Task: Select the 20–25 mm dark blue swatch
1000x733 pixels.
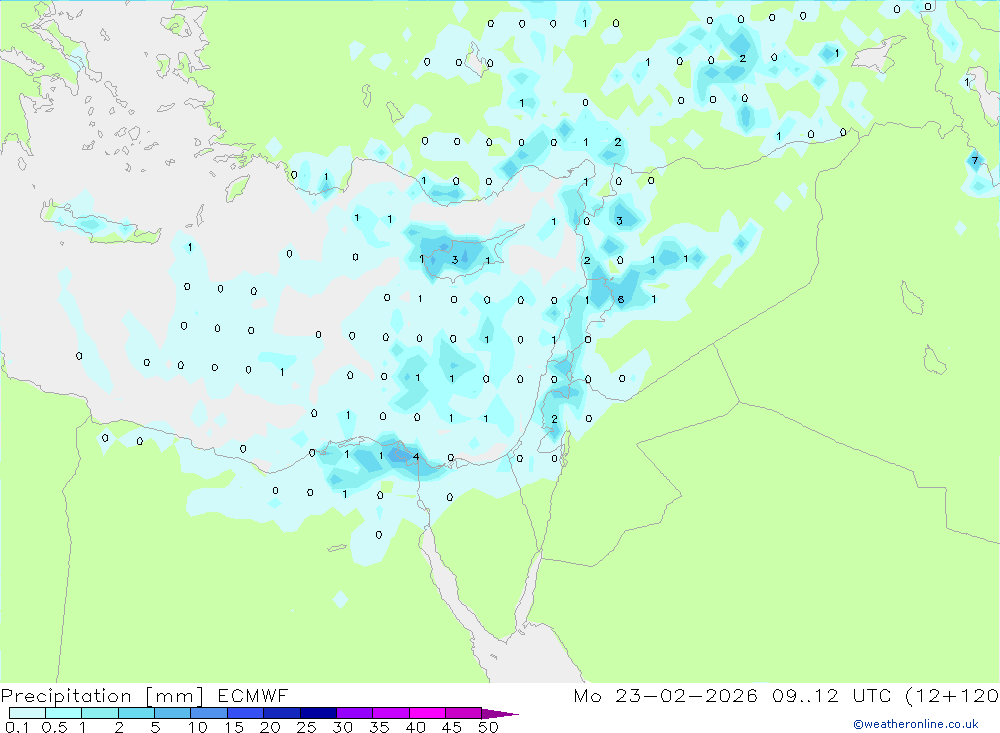Action: [x=281, y=713]
